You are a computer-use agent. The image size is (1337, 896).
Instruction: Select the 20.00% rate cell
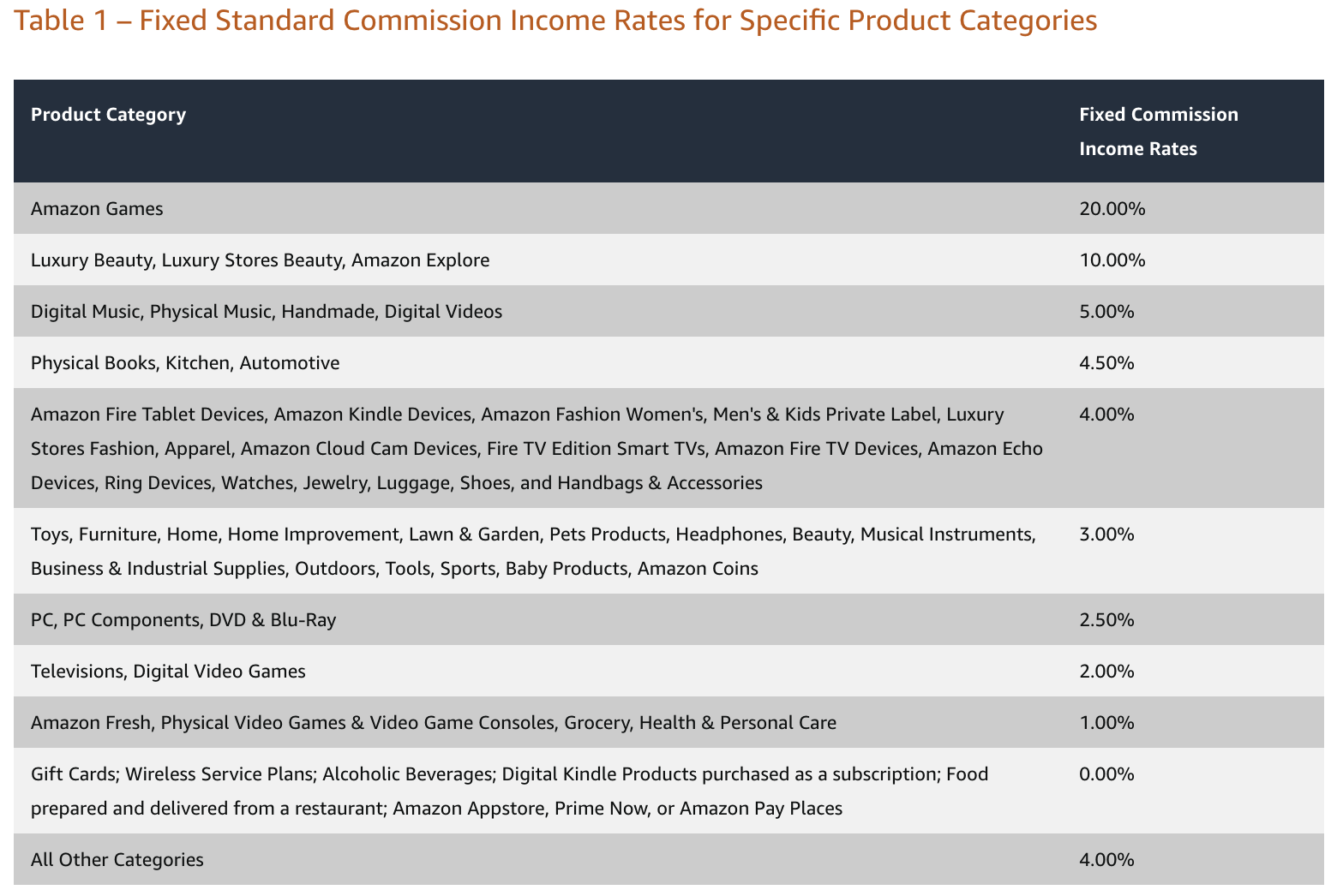[1112, 208]
